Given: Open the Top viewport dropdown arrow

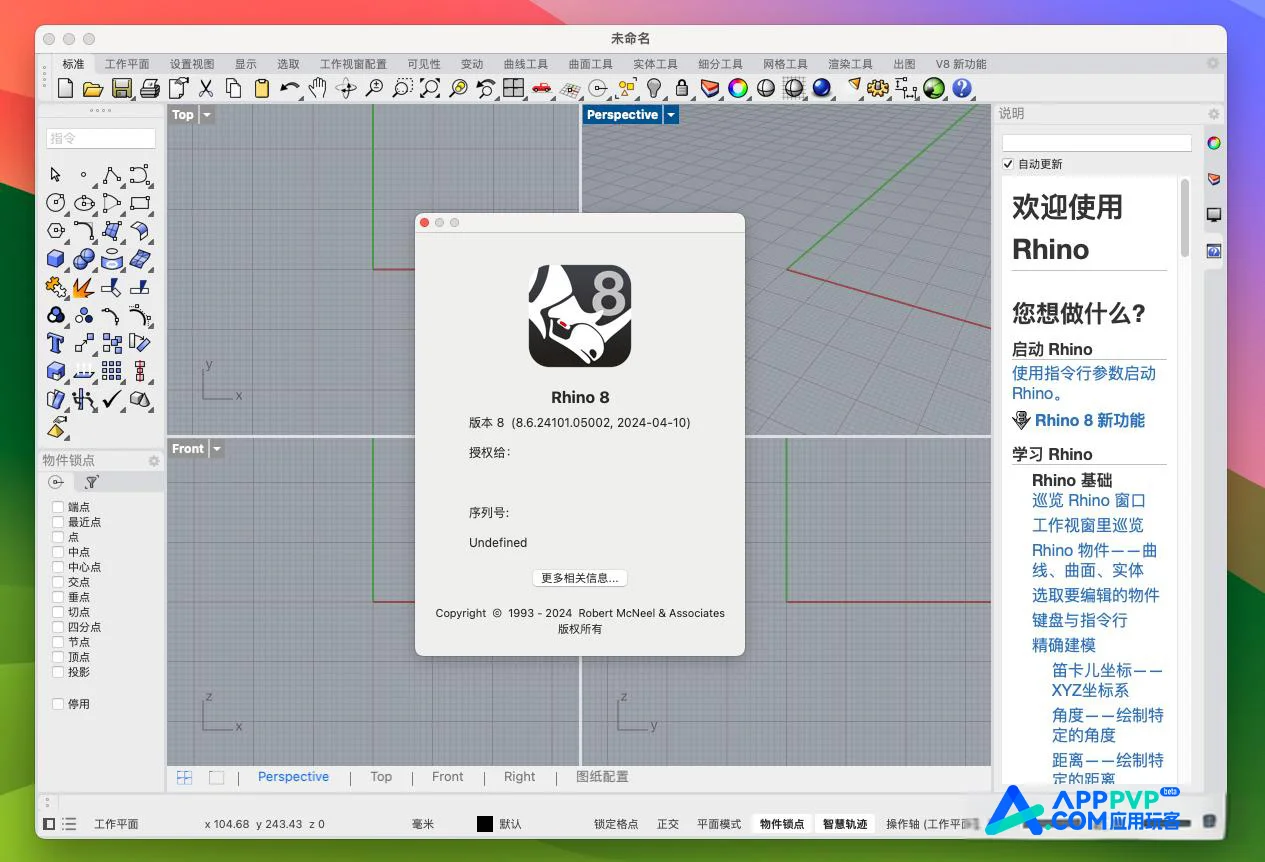Looking at the screenshot, I should 207,115.
